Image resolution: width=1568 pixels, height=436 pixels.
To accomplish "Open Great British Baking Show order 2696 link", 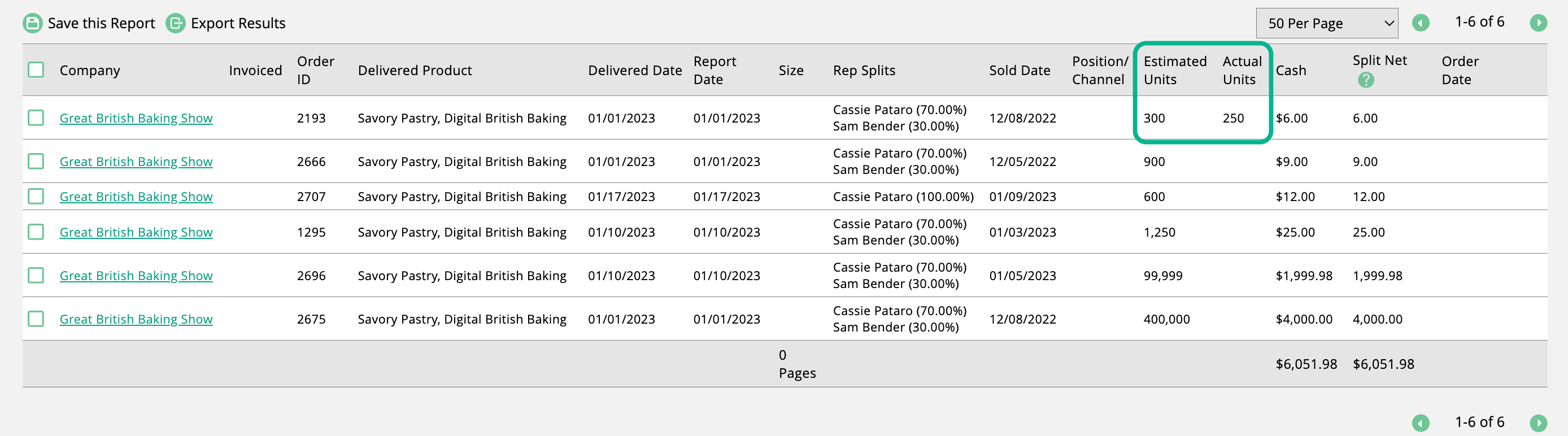I will (x=136, y=275).
